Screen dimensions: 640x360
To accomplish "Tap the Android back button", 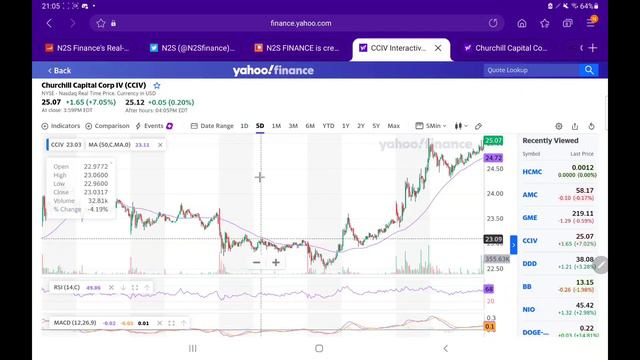I will 446,348.
